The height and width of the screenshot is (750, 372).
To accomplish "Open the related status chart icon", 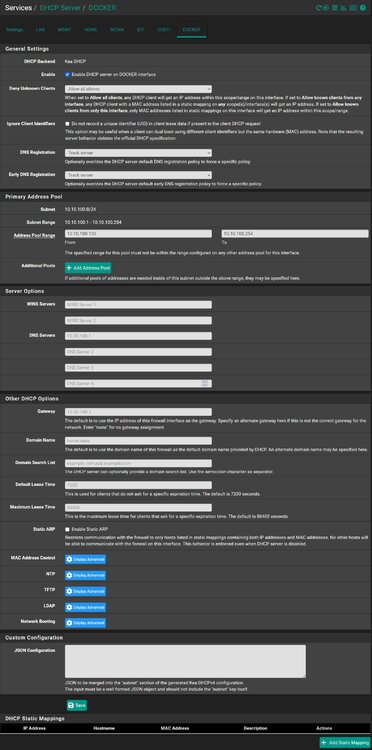I will click(x=343, y=8).
